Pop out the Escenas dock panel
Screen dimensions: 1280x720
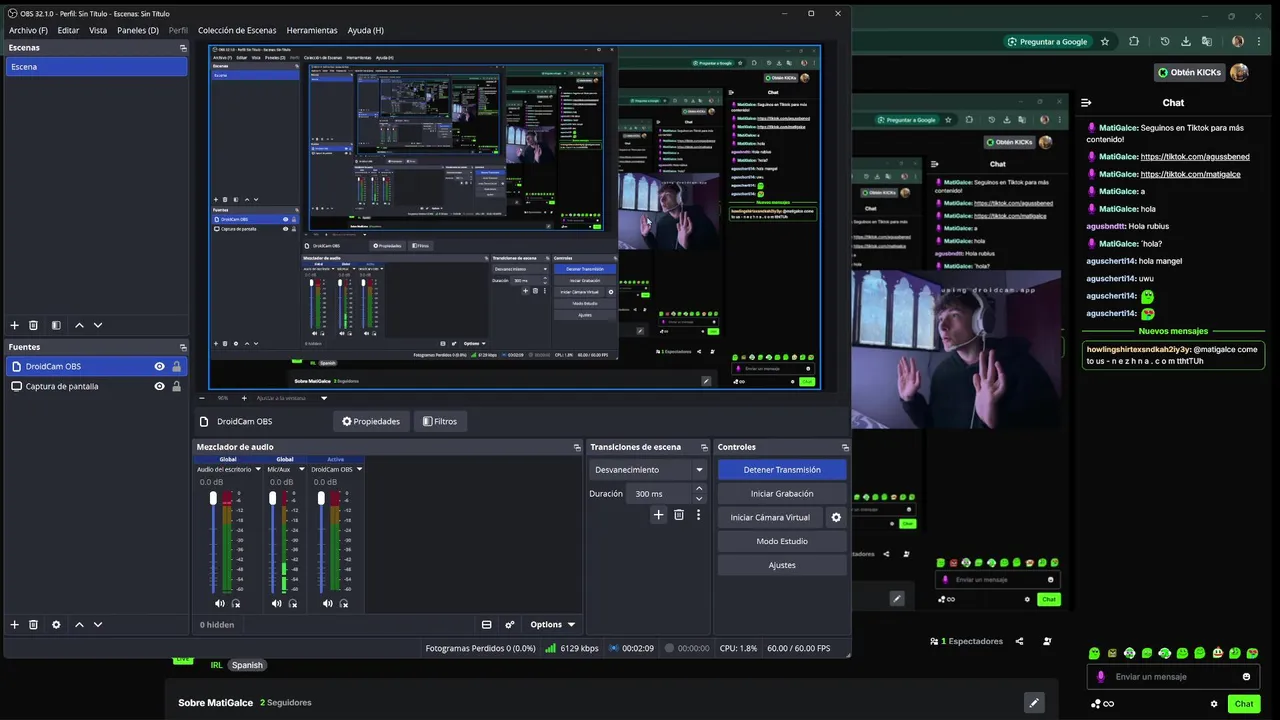[183, 48]
